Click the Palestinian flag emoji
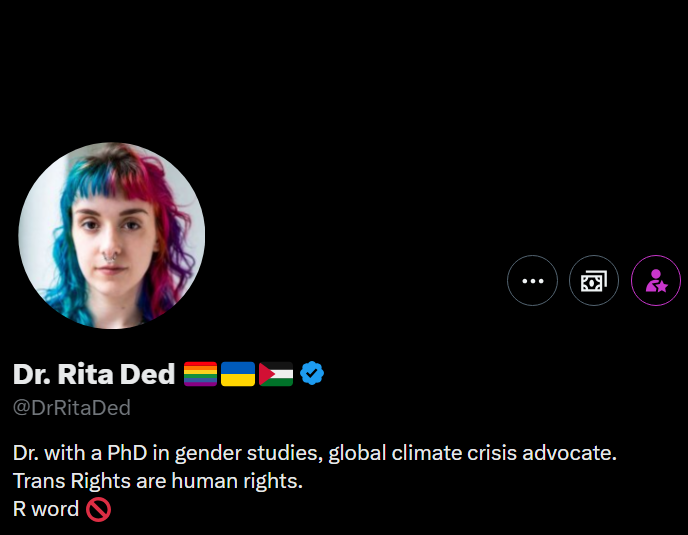688x535 pixels. click(275, 374)
